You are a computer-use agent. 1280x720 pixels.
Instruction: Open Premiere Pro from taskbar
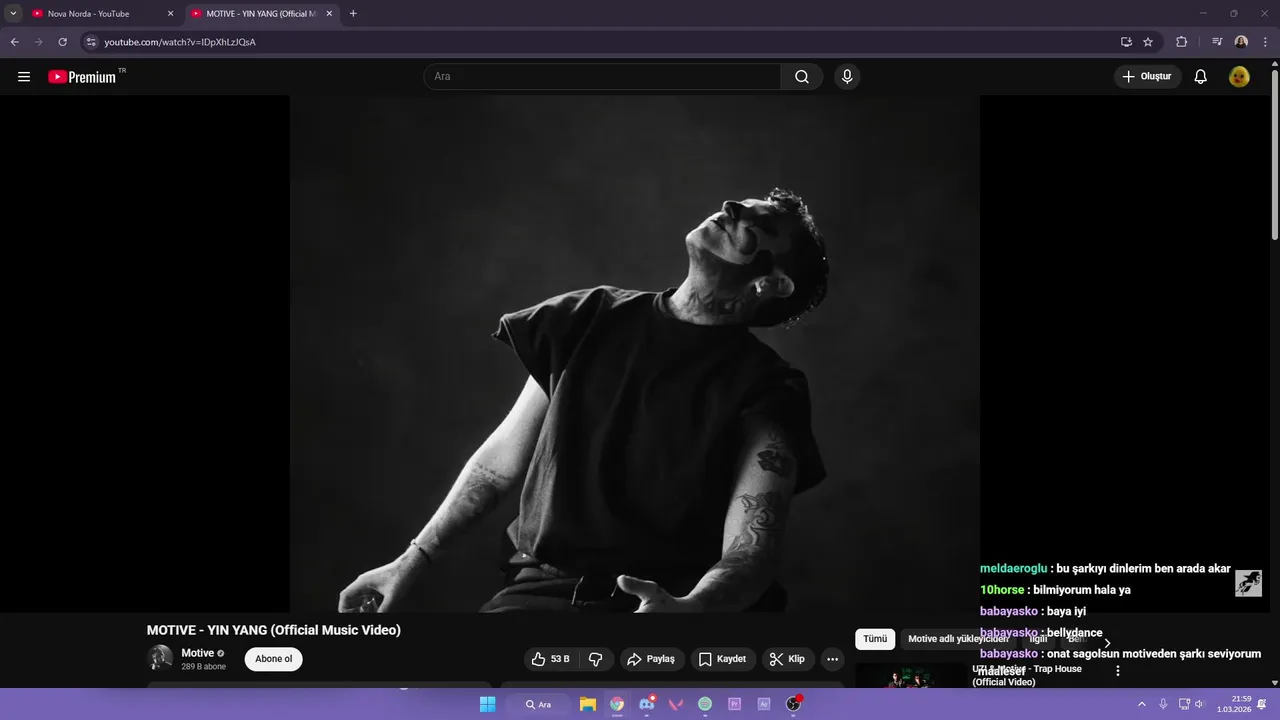tap(734, 704)
